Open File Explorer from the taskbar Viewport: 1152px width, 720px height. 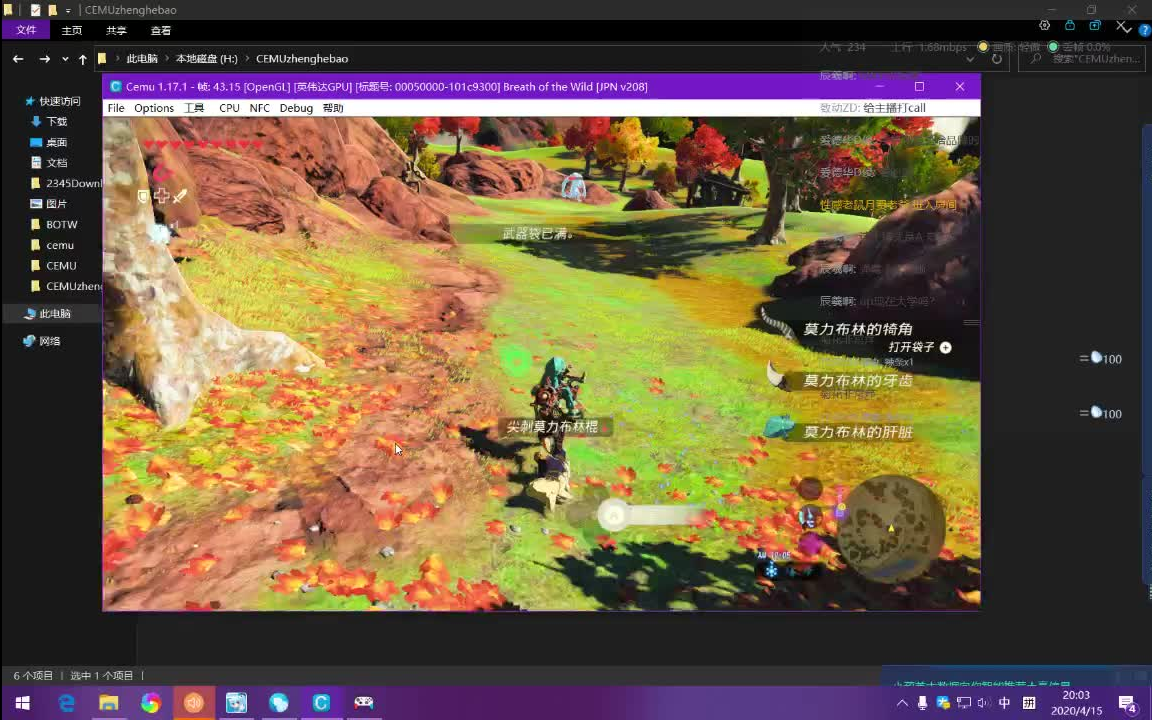pyautogui.click(x=108, y=703)
